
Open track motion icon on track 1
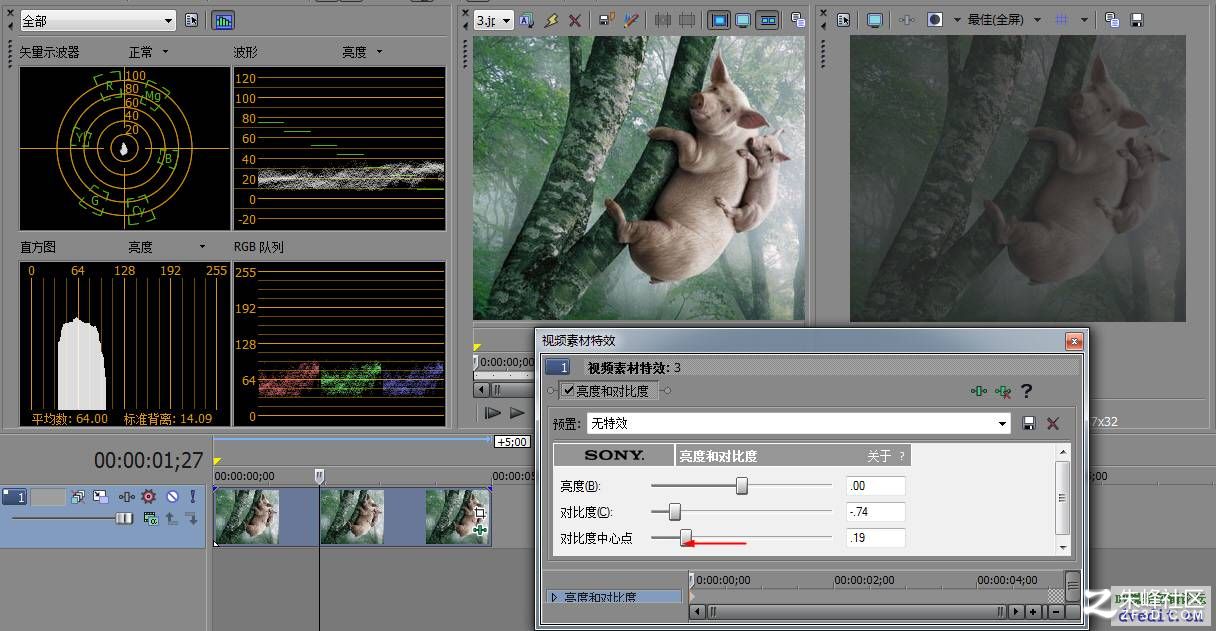[x=102, y=496]
